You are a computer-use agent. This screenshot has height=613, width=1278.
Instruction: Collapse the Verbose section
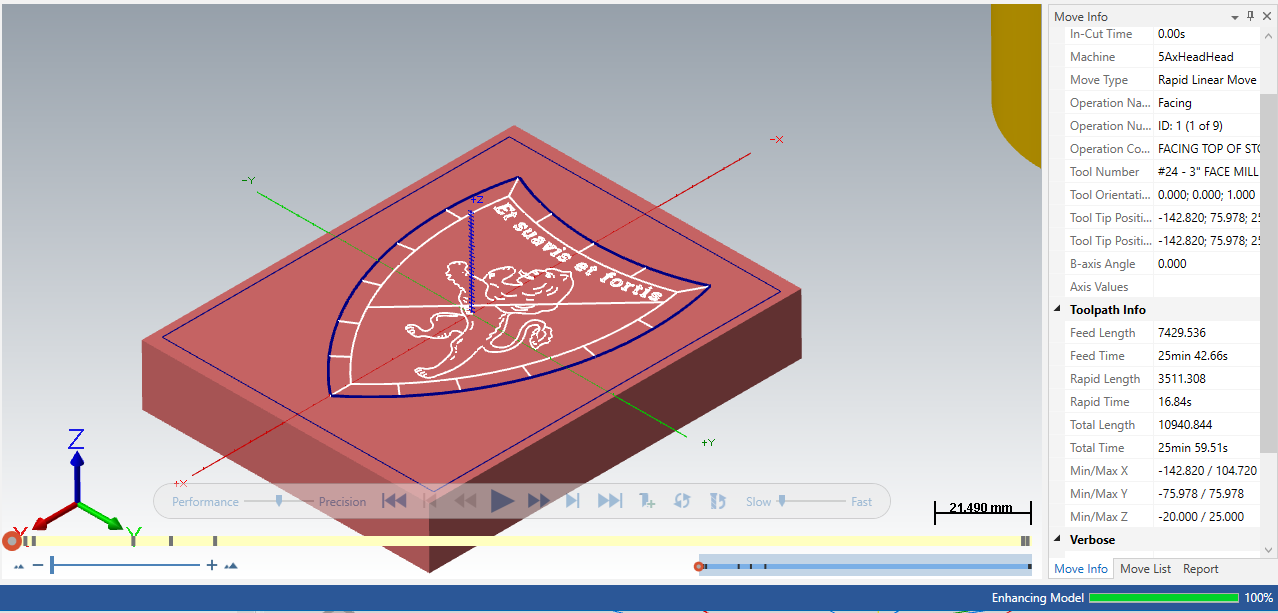[x=1059, y=540]
